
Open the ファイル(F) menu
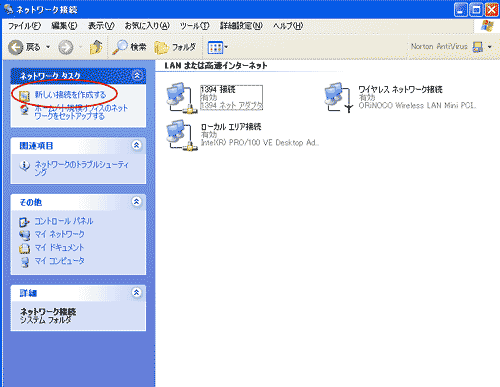[x=24, y=26]
